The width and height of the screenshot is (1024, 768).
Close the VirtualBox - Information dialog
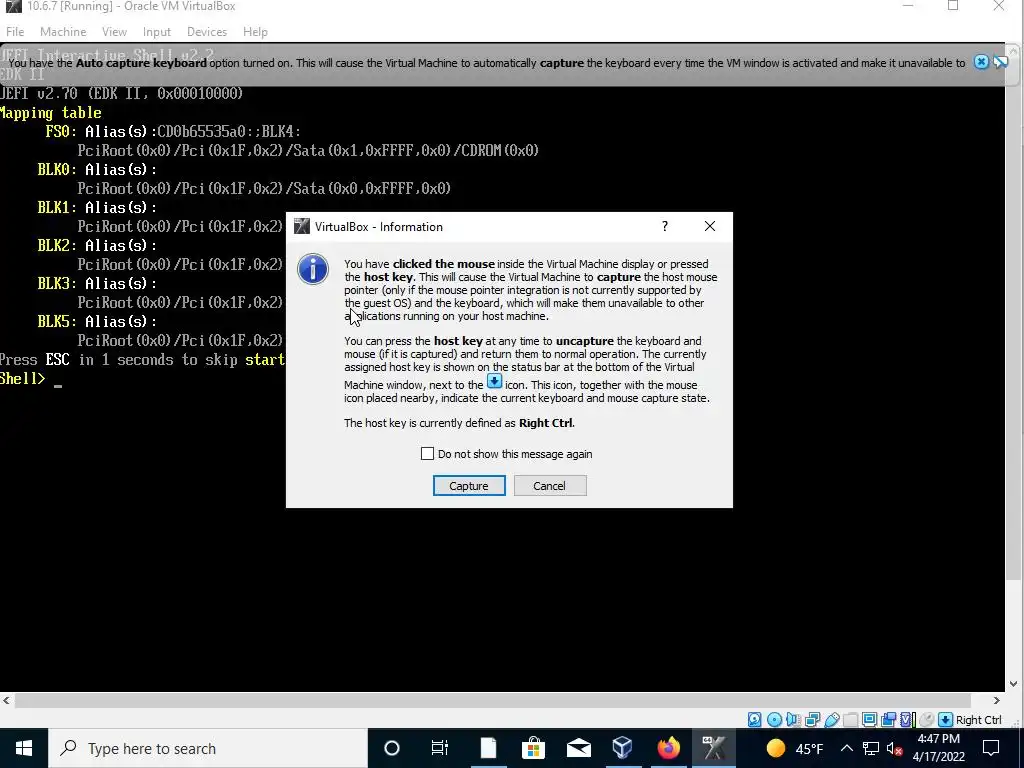click(x=710, y=226)
